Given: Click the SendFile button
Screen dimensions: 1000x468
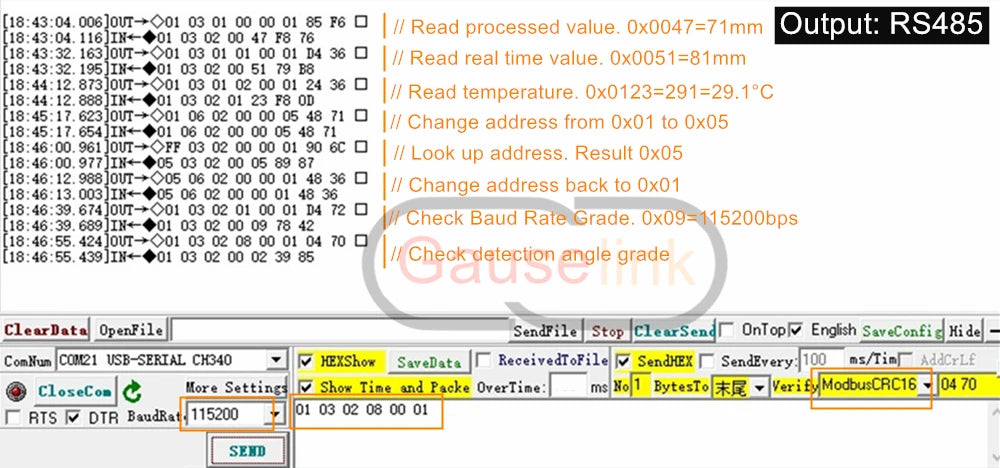Looking at the screenshot, I should (545, 332).
